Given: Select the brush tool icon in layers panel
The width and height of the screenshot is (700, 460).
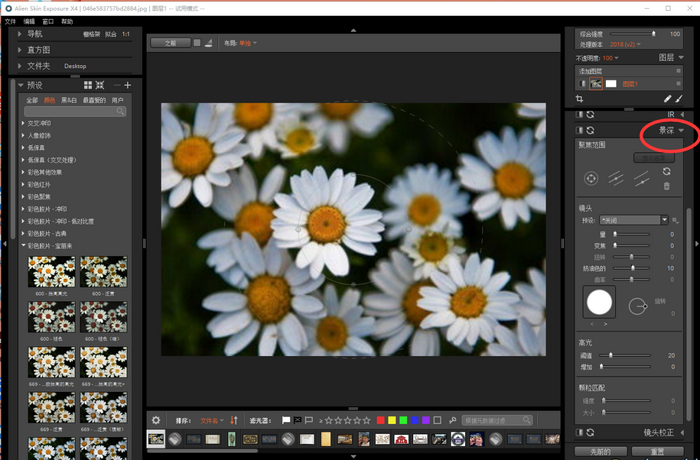Looking at the screenshot, I should 680,99.
